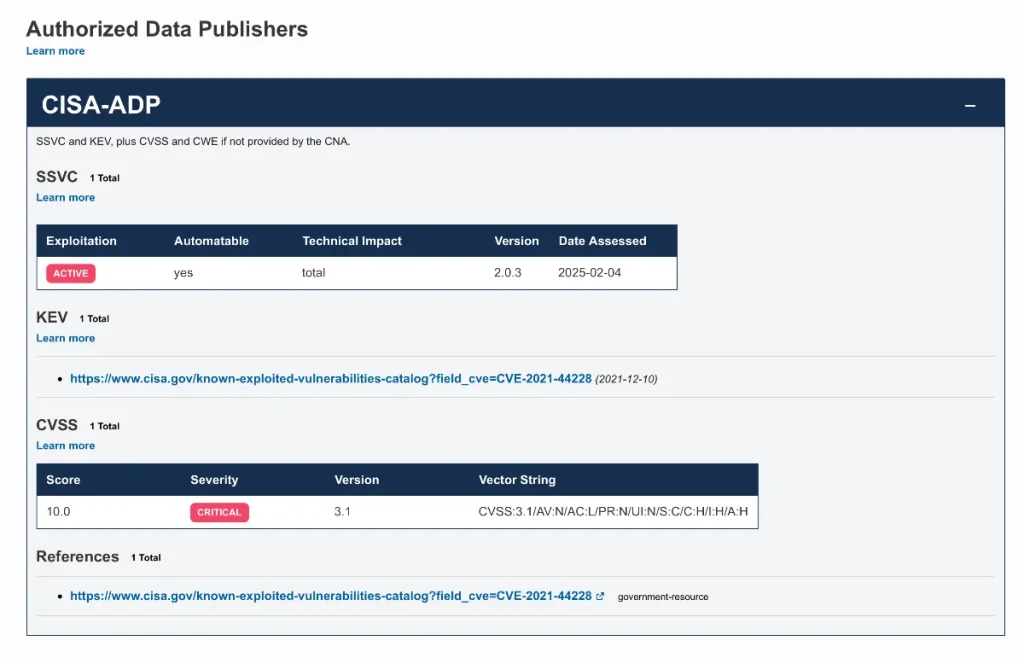This screenshot has width=1024, height=658.
Task: Open Learn more link under KEV
Action: (x=65, y=338)
